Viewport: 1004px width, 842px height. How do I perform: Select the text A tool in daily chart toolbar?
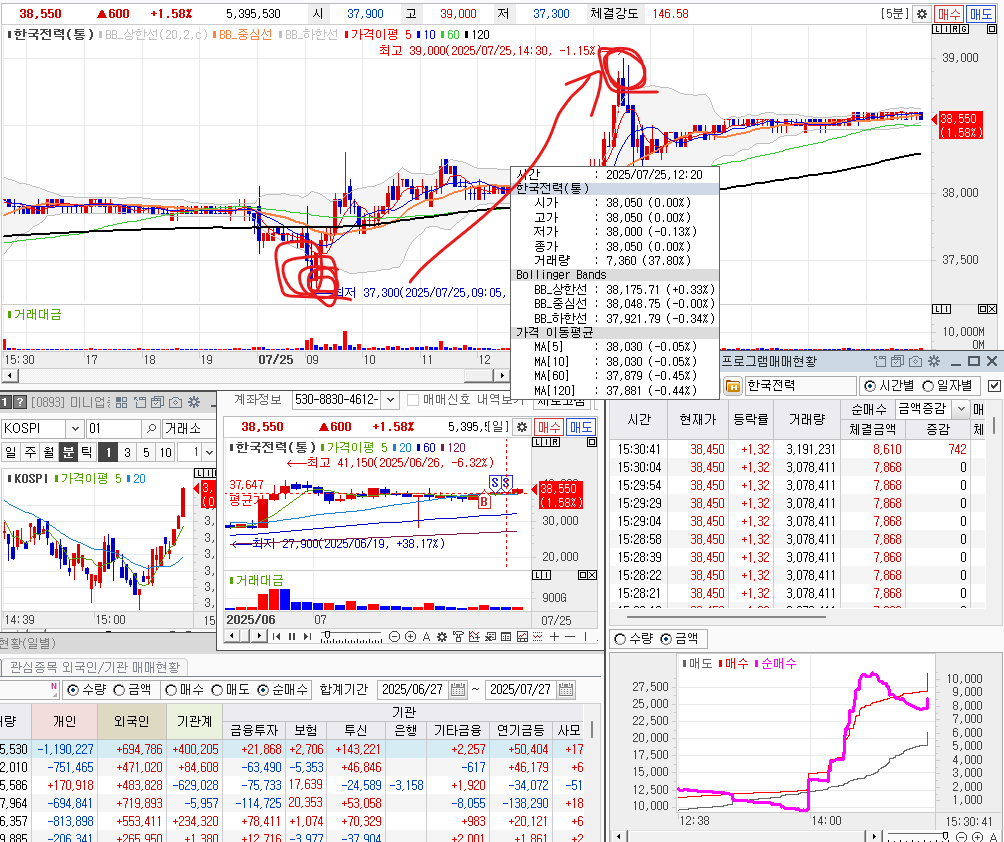(x=426, y=636)
